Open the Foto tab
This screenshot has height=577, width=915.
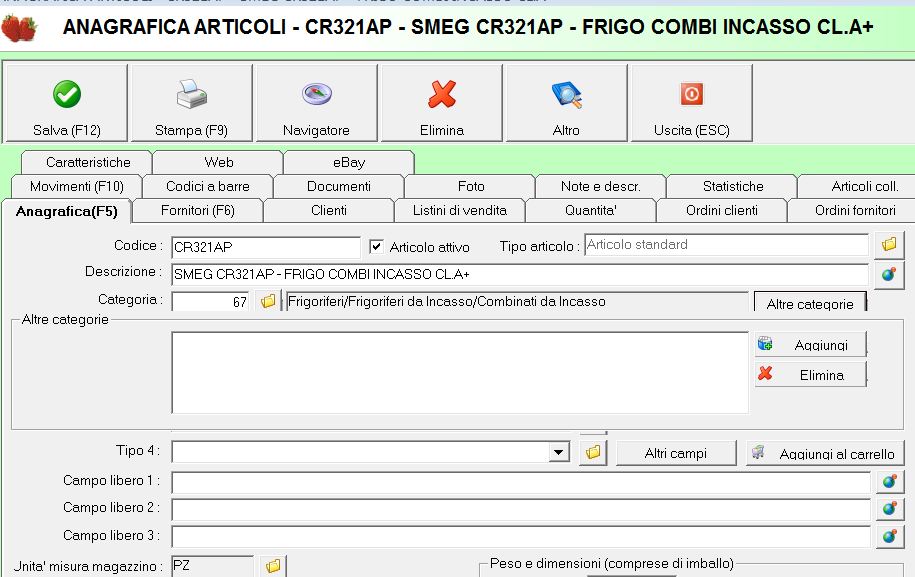tap(470, 186)
